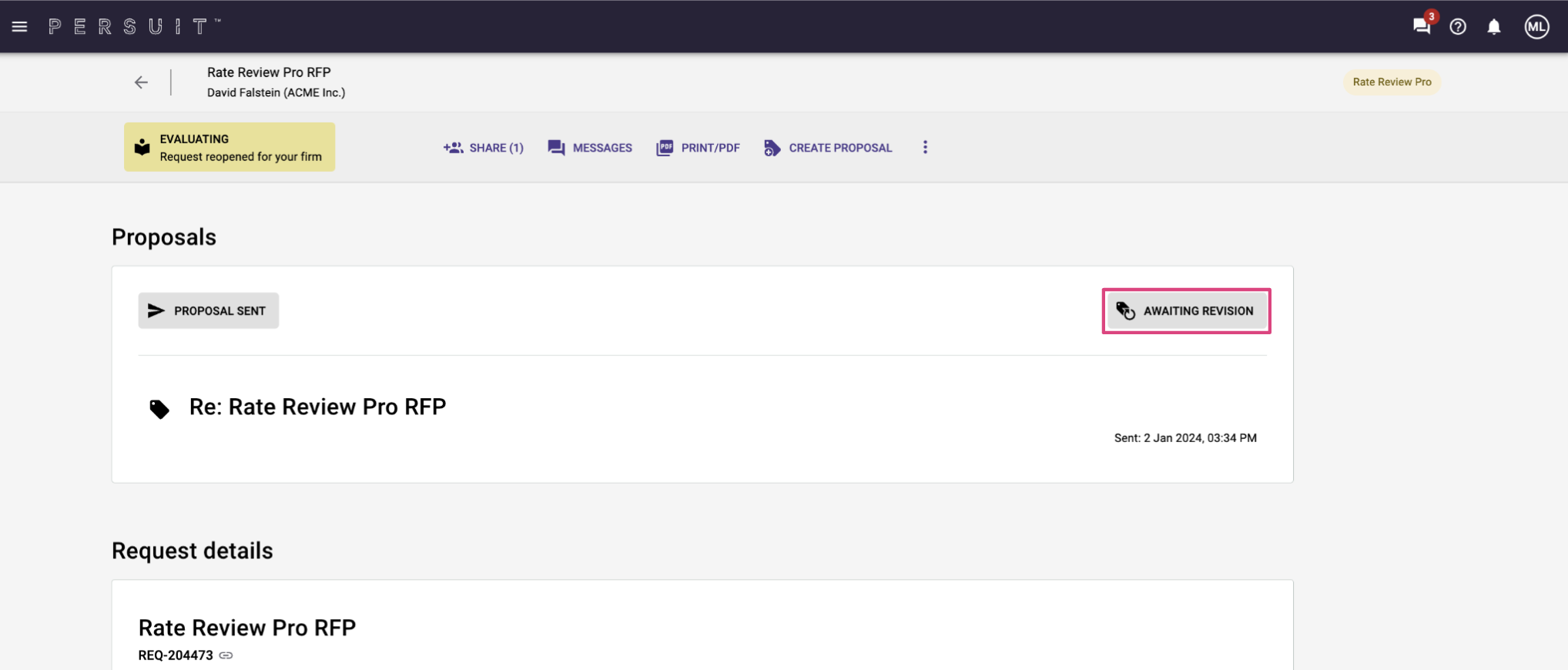1568x670 pixels.
Task: Click the Request details heading
Action: (193, 551)
